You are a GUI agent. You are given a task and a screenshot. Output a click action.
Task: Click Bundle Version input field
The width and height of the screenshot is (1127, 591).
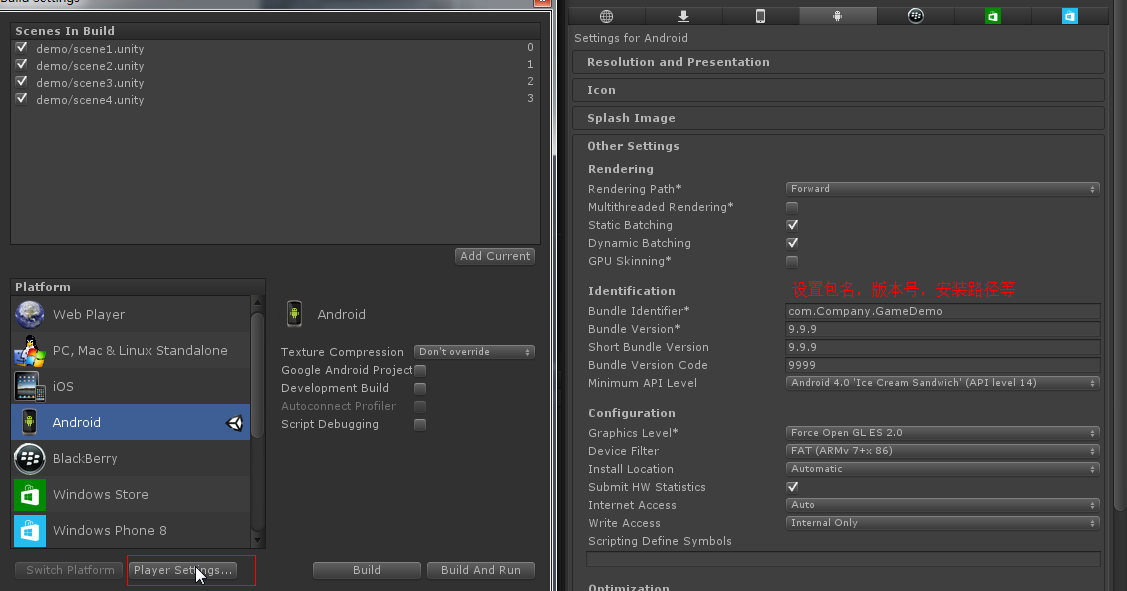click(x=942, y=329)
